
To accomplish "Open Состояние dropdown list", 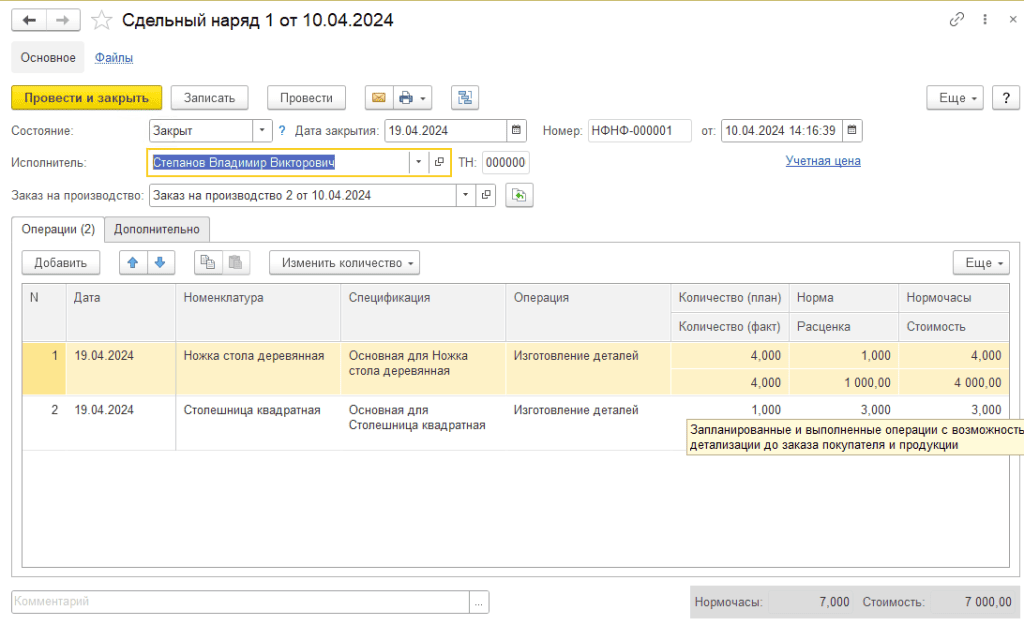I will pos(262,131).
